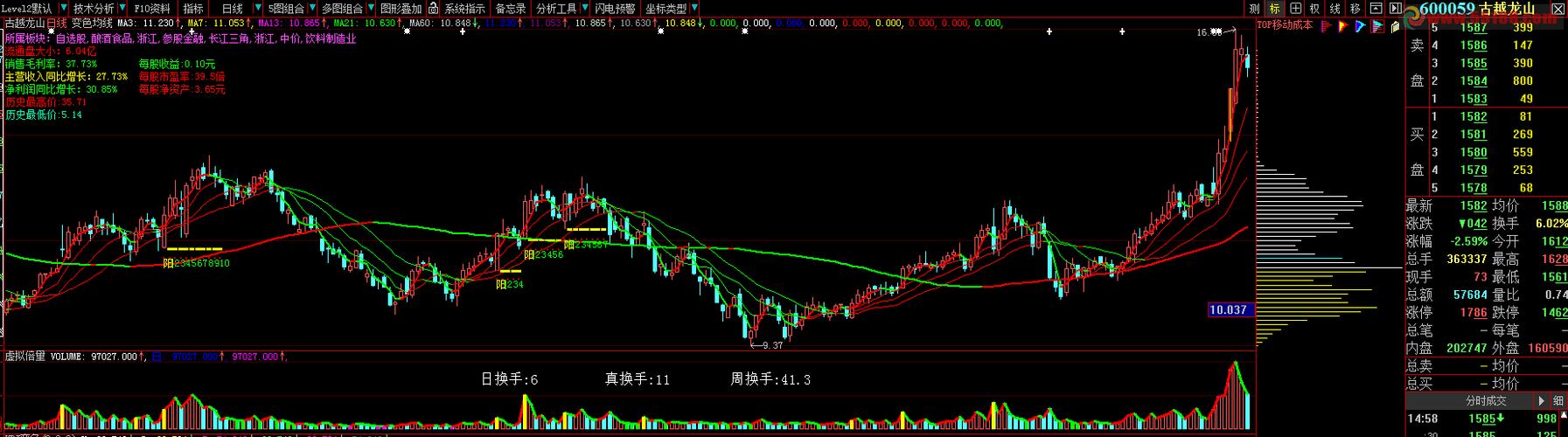Screen dimensions: 1568x437
Task: Click the 线 drawing line tool button
Action: pyautogui.click(x=1335, y=9)
